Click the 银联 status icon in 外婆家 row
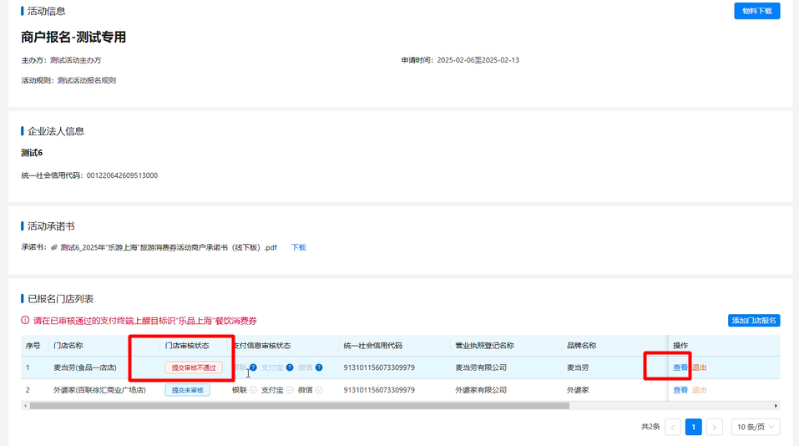Viewport: 799px width, 446px height. (253, 390)
